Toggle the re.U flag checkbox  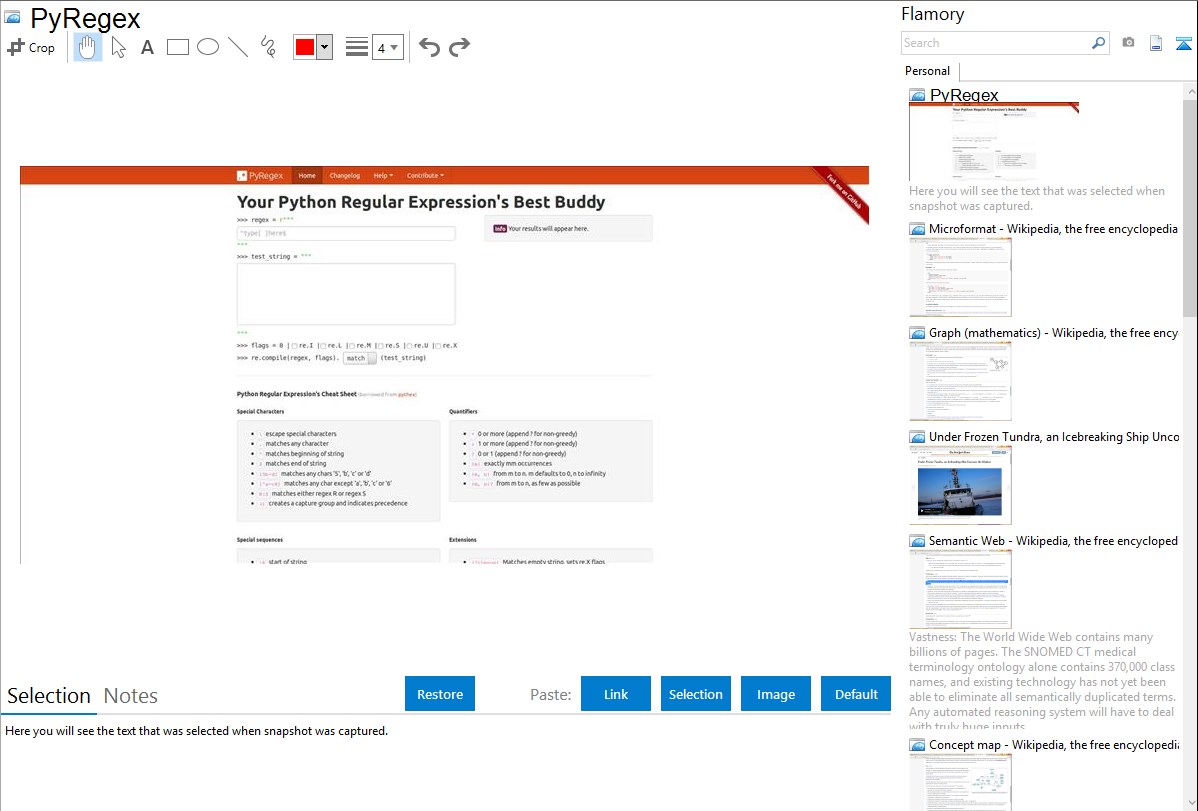tap(410, 345)
